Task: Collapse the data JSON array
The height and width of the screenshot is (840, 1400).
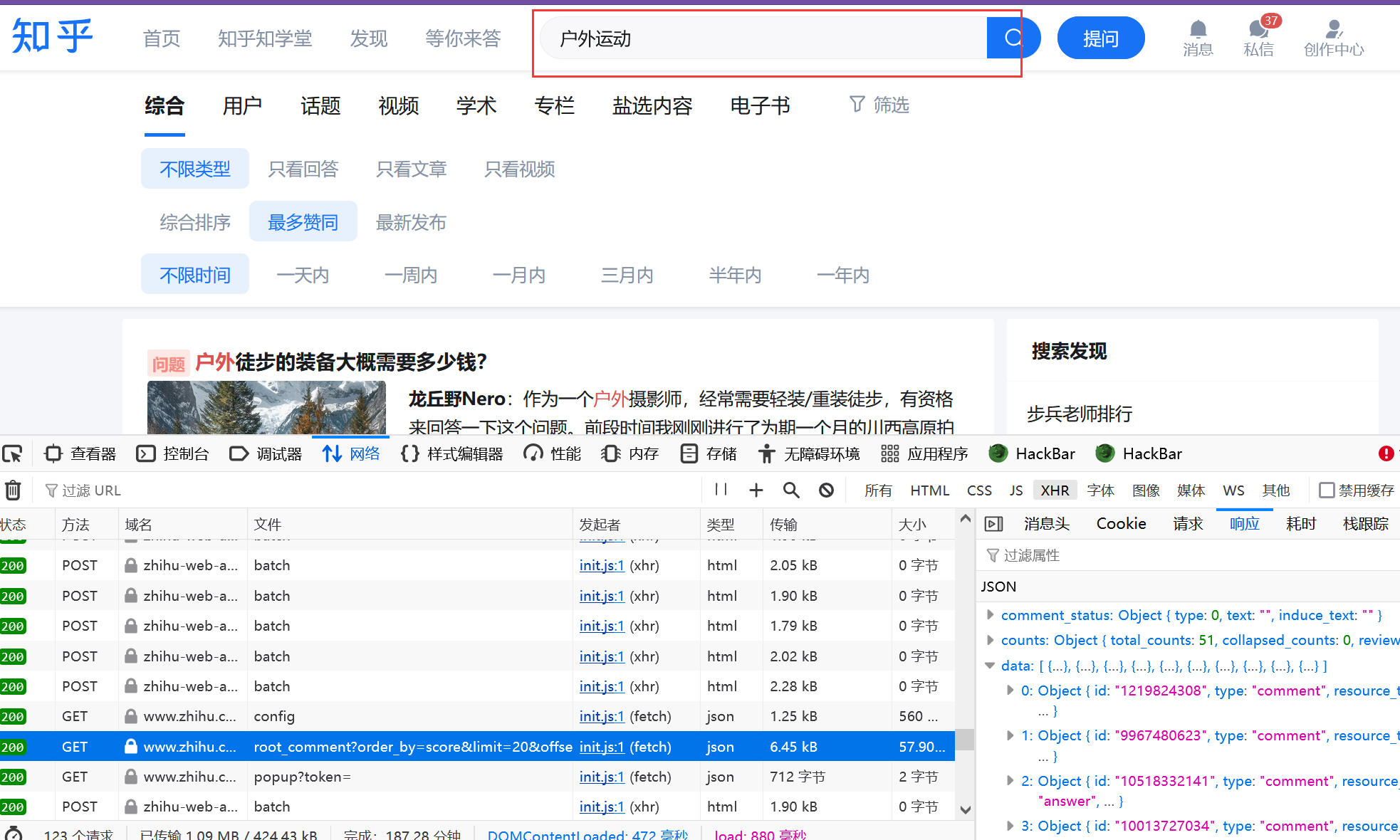Action: coord(990,665)
